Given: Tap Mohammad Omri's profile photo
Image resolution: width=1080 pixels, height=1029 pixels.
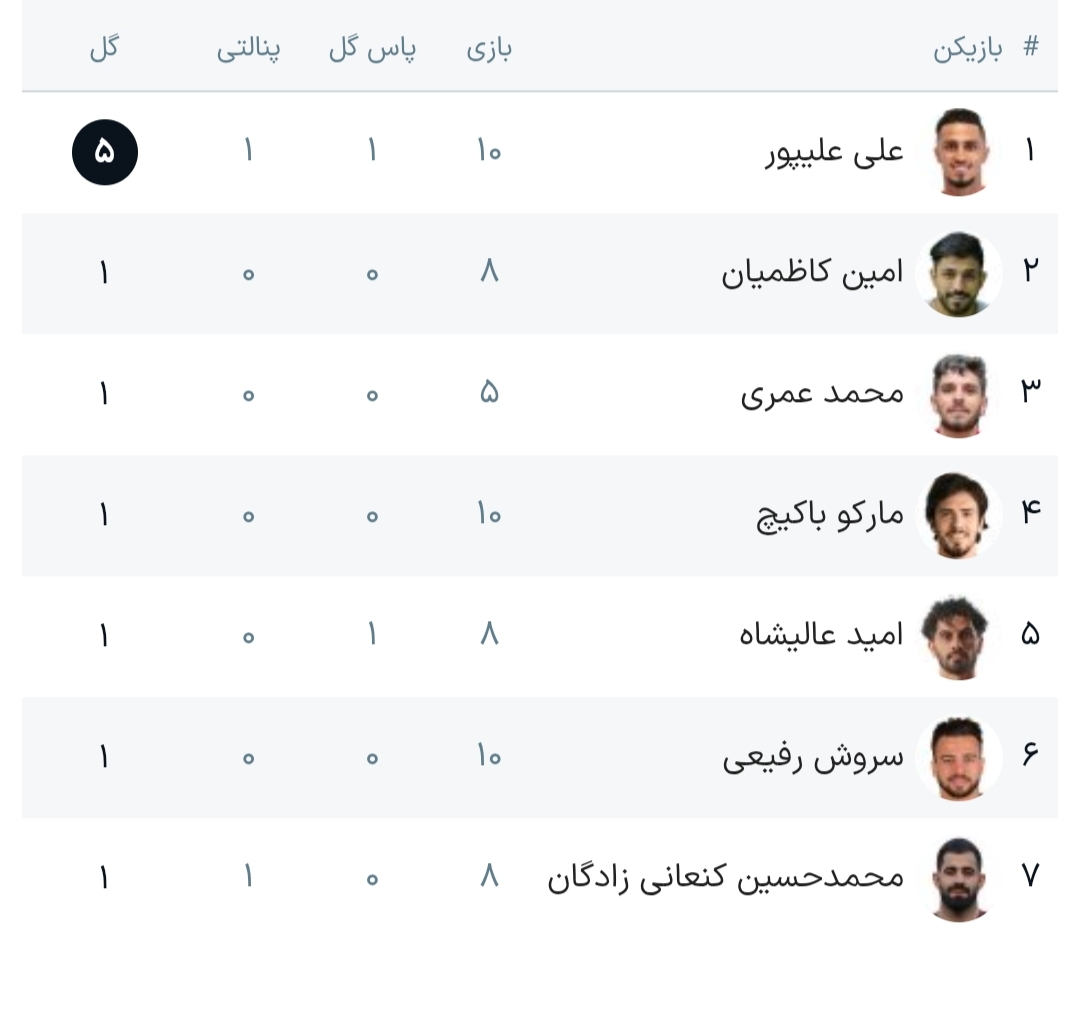Looking at the screenshot, I should pos(958,394).
